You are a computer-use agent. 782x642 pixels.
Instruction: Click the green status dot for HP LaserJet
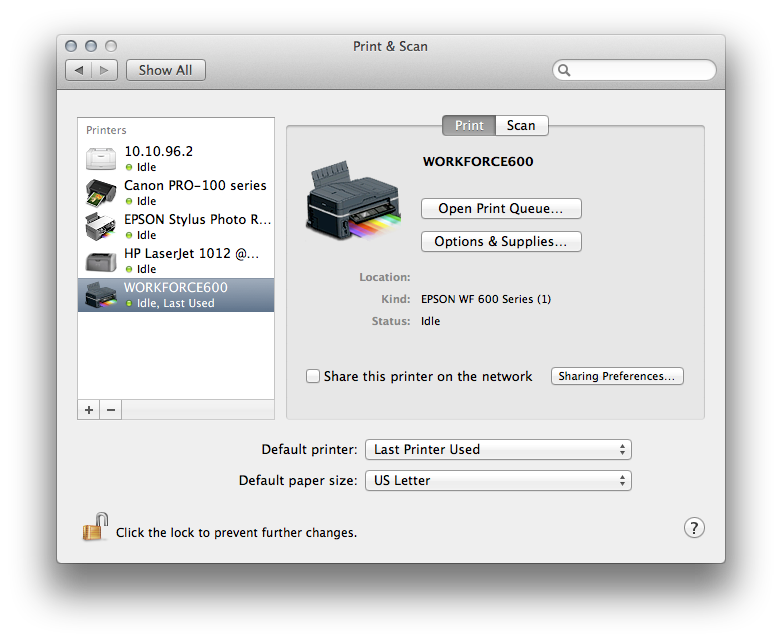129,269
